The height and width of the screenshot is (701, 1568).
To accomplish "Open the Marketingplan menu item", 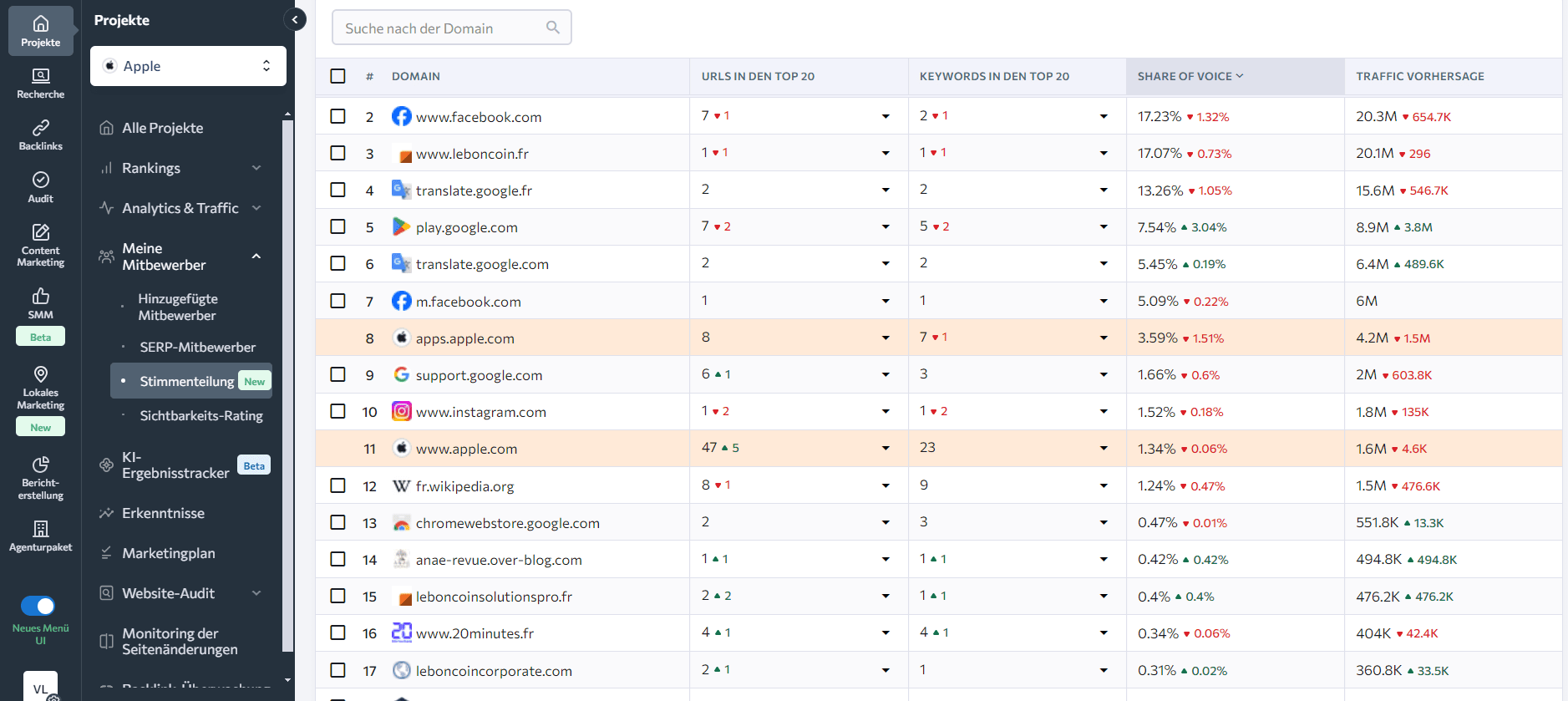I will [168, 553].
